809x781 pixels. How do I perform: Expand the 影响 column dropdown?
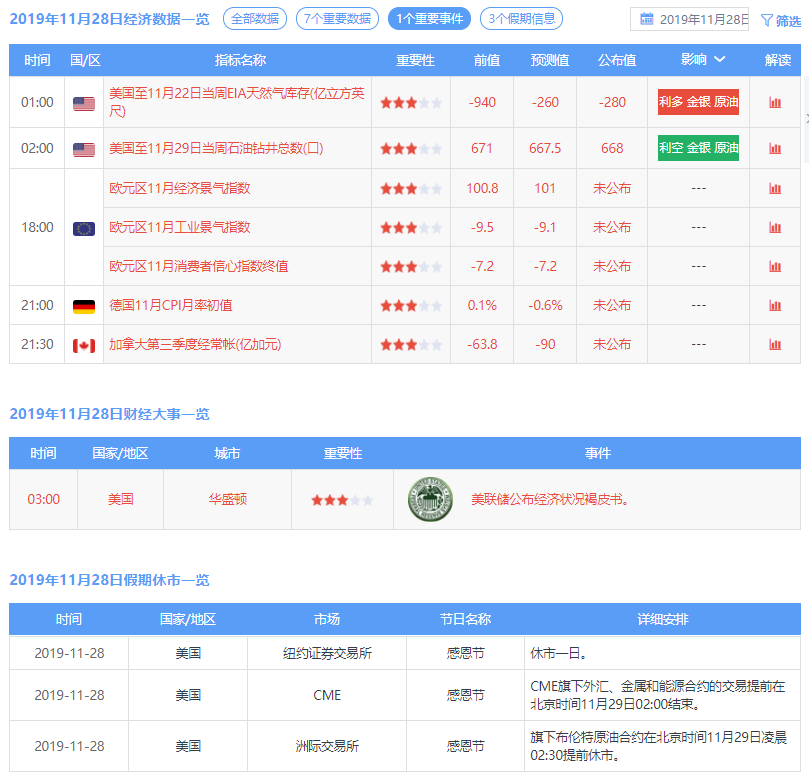(719, 60)
